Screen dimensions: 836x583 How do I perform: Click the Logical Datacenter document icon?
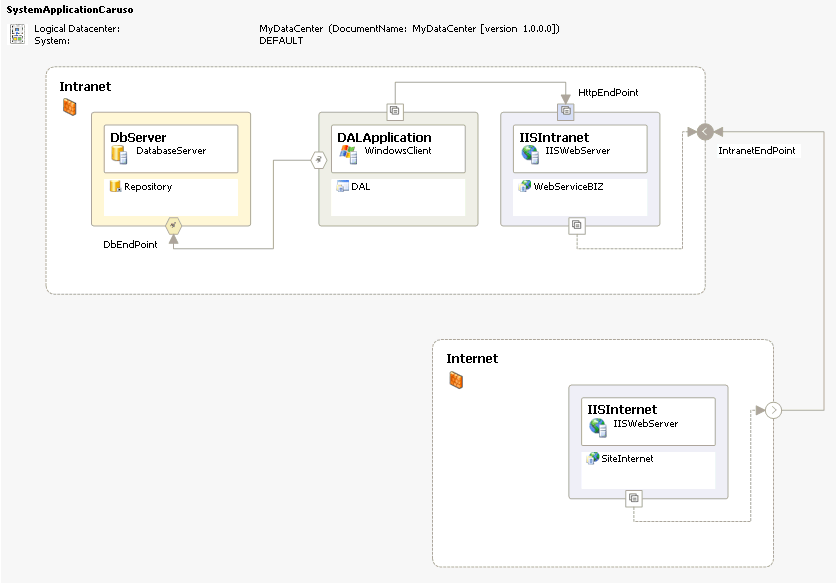(x=17, y=34)
